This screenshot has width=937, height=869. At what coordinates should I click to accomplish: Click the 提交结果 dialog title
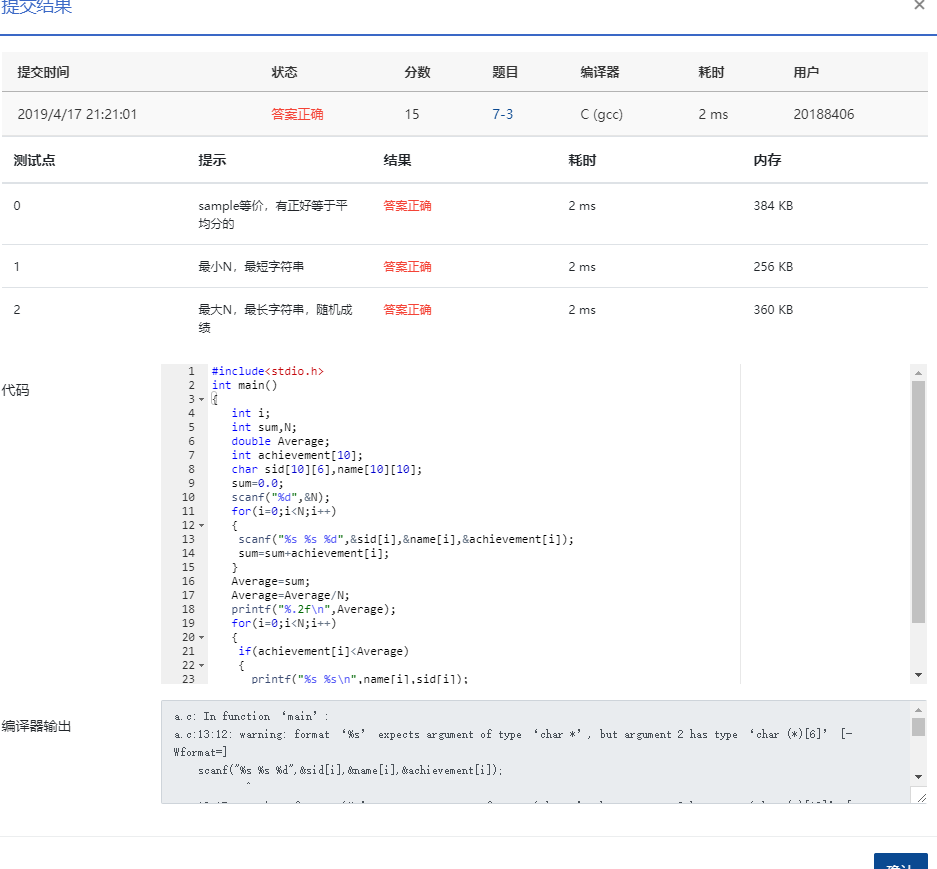coord(36,7)
